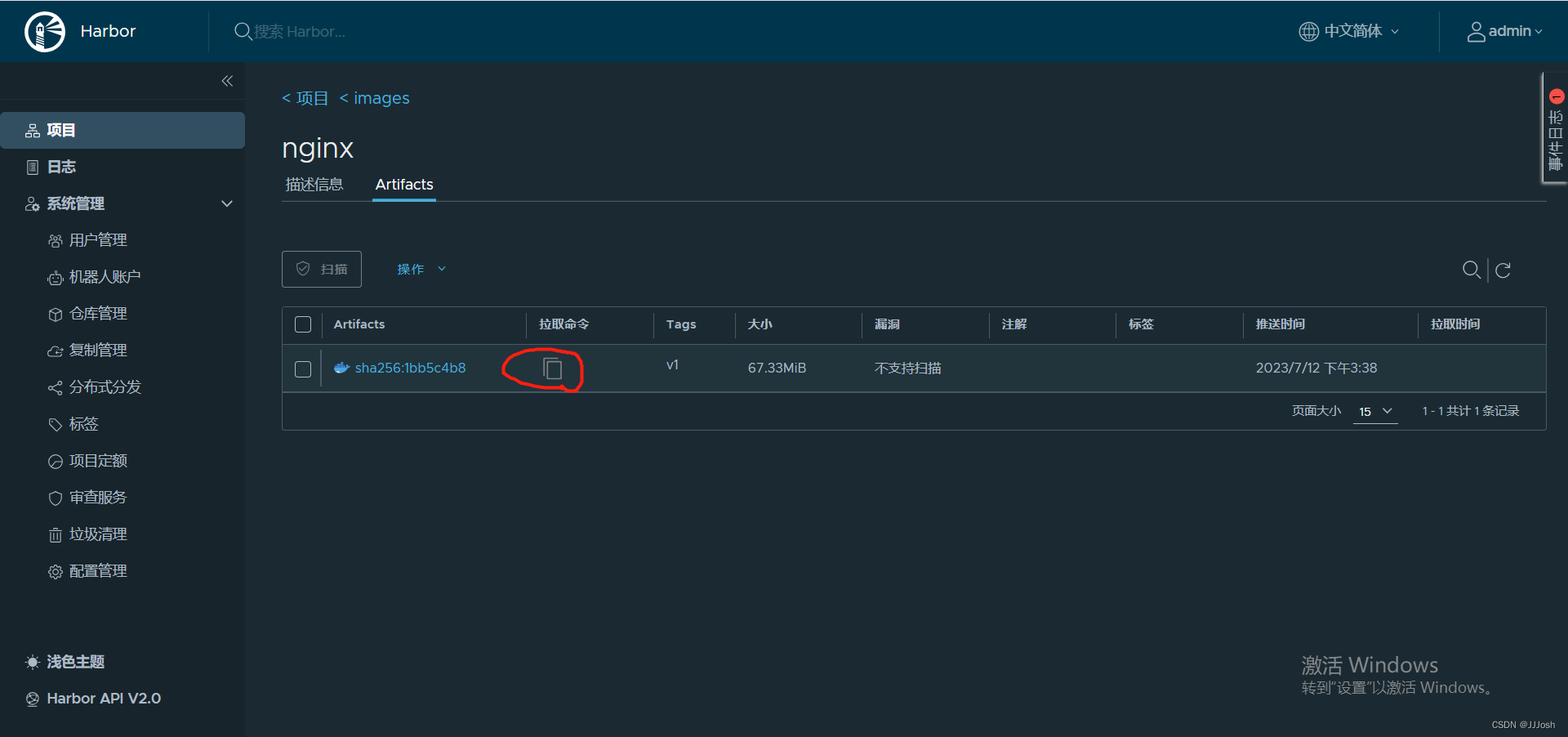Click the 不支持扫描 vulnerability cell
The height and width of the screenshot is (737, 1568).
(907, 368)
